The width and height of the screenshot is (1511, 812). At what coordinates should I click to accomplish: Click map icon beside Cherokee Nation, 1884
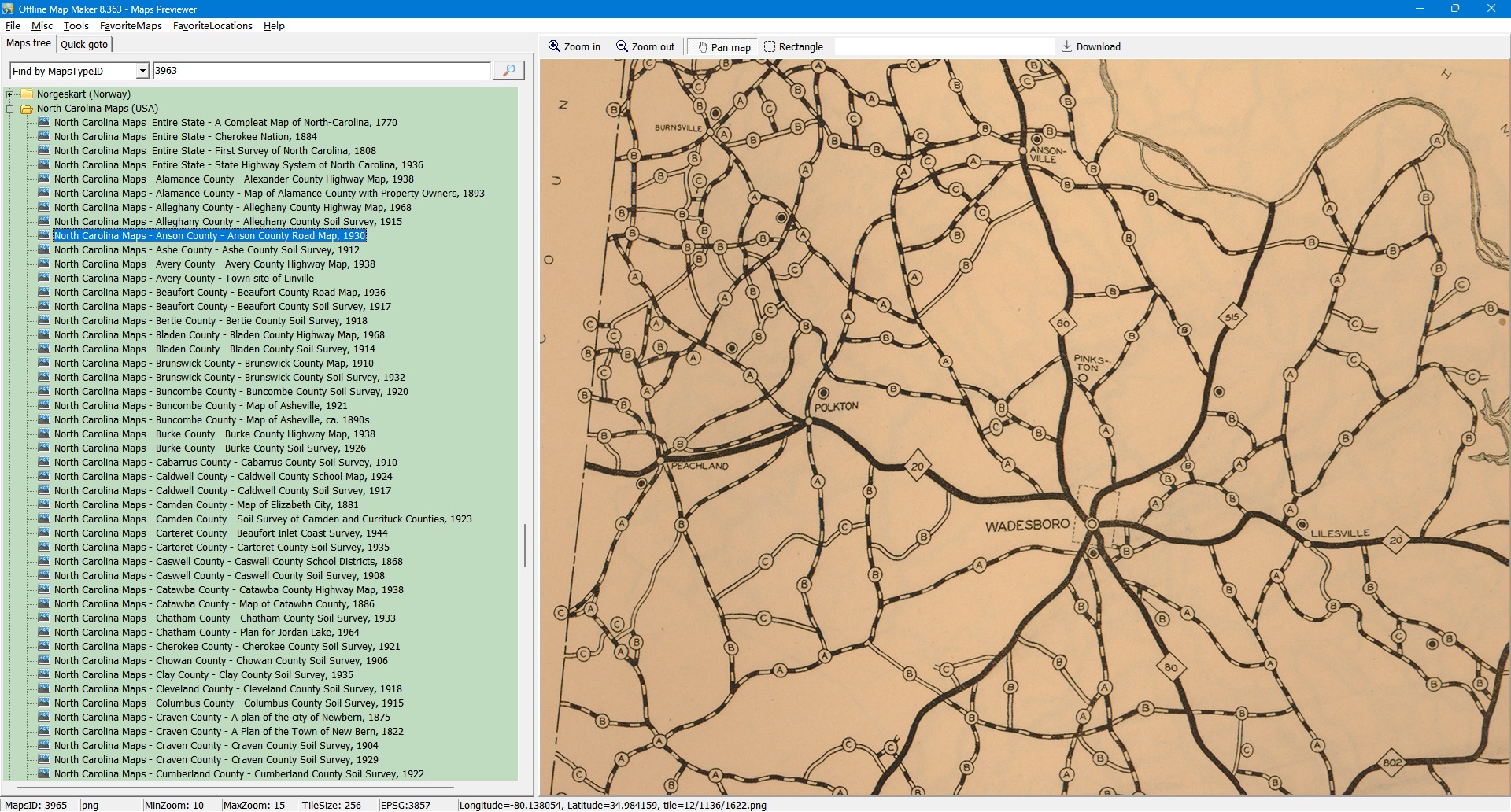[44, 137]
